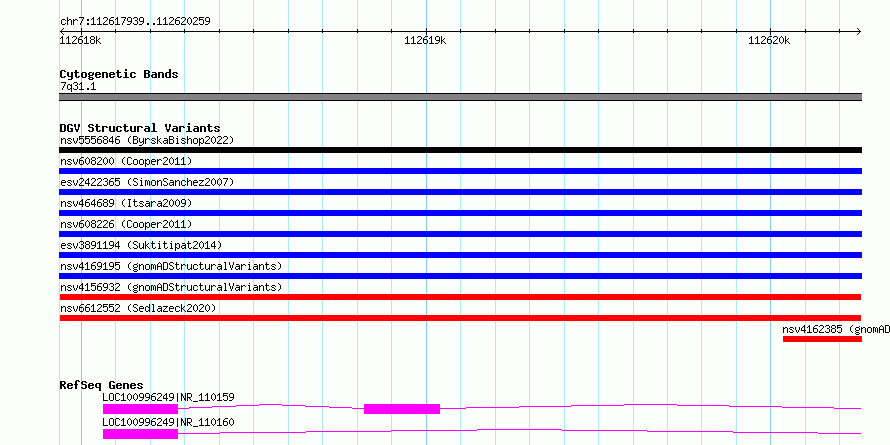Click the gray 7q31.1 cytoband bar
The image size is (890, 445).
460,97
